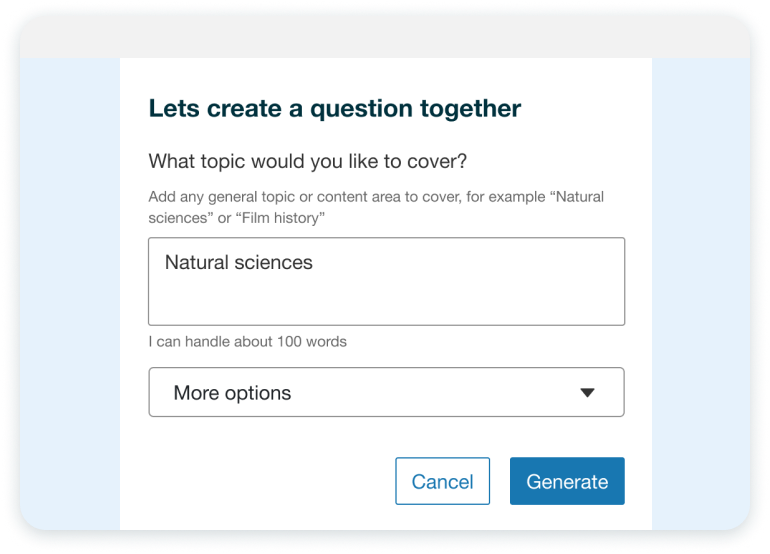
Task: Click the 'Natural sciences' example in the helper text
Action: [x=376, y=207]
